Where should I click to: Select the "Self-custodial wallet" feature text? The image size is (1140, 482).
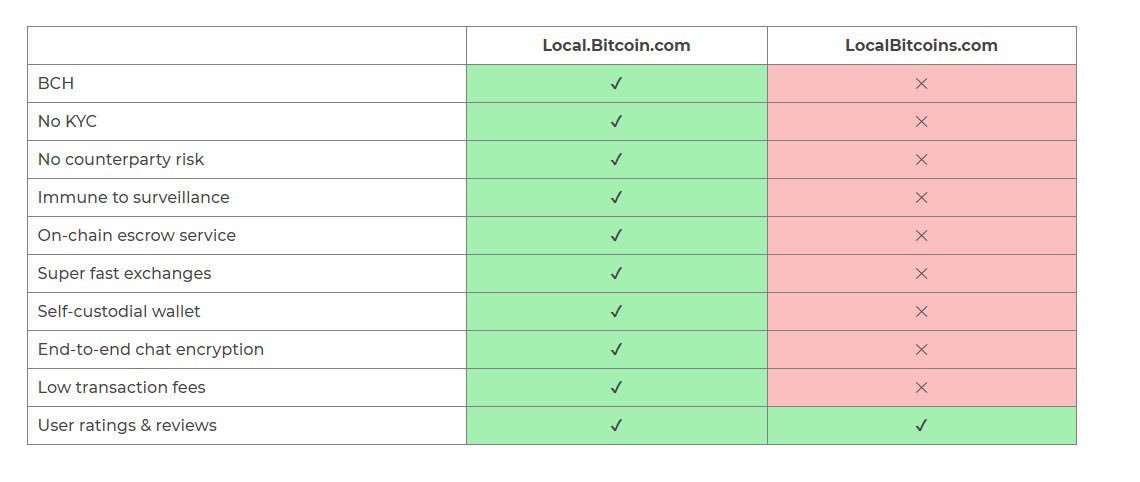(119, 312)
